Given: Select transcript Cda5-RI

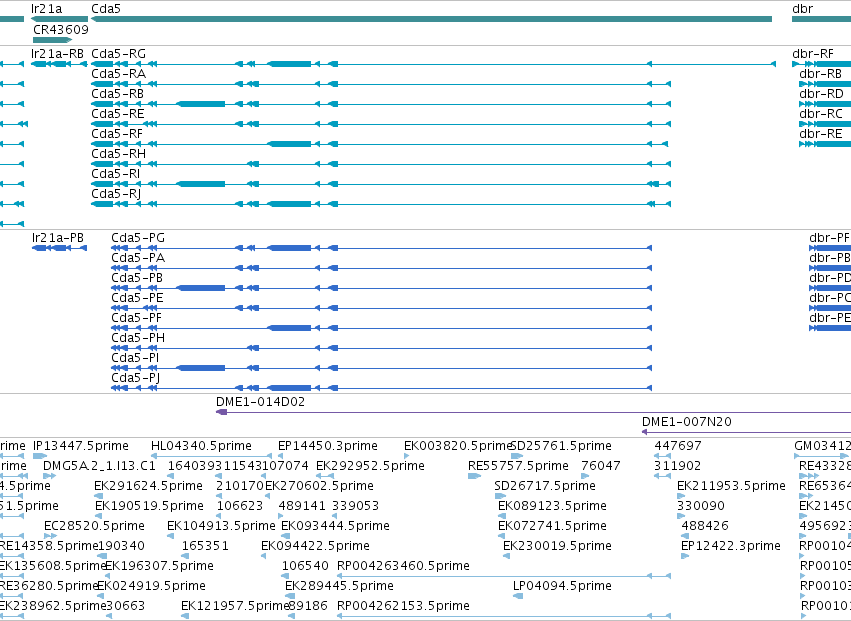Looking at the screenshot, I should (116, 174).
